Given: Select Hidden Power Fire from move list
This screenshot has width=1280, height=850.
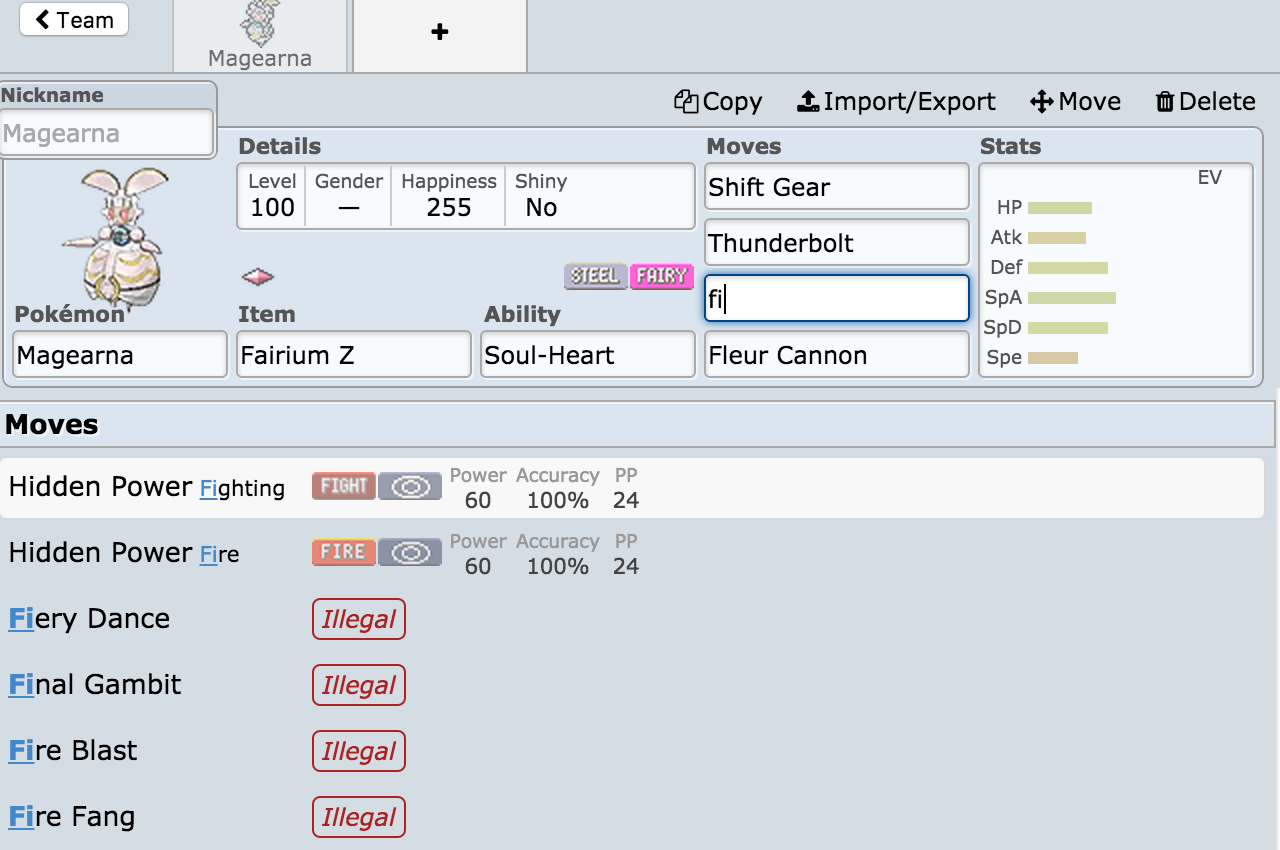Looking at the screenshot, I should pyautogui.click(x=124, y=553).
